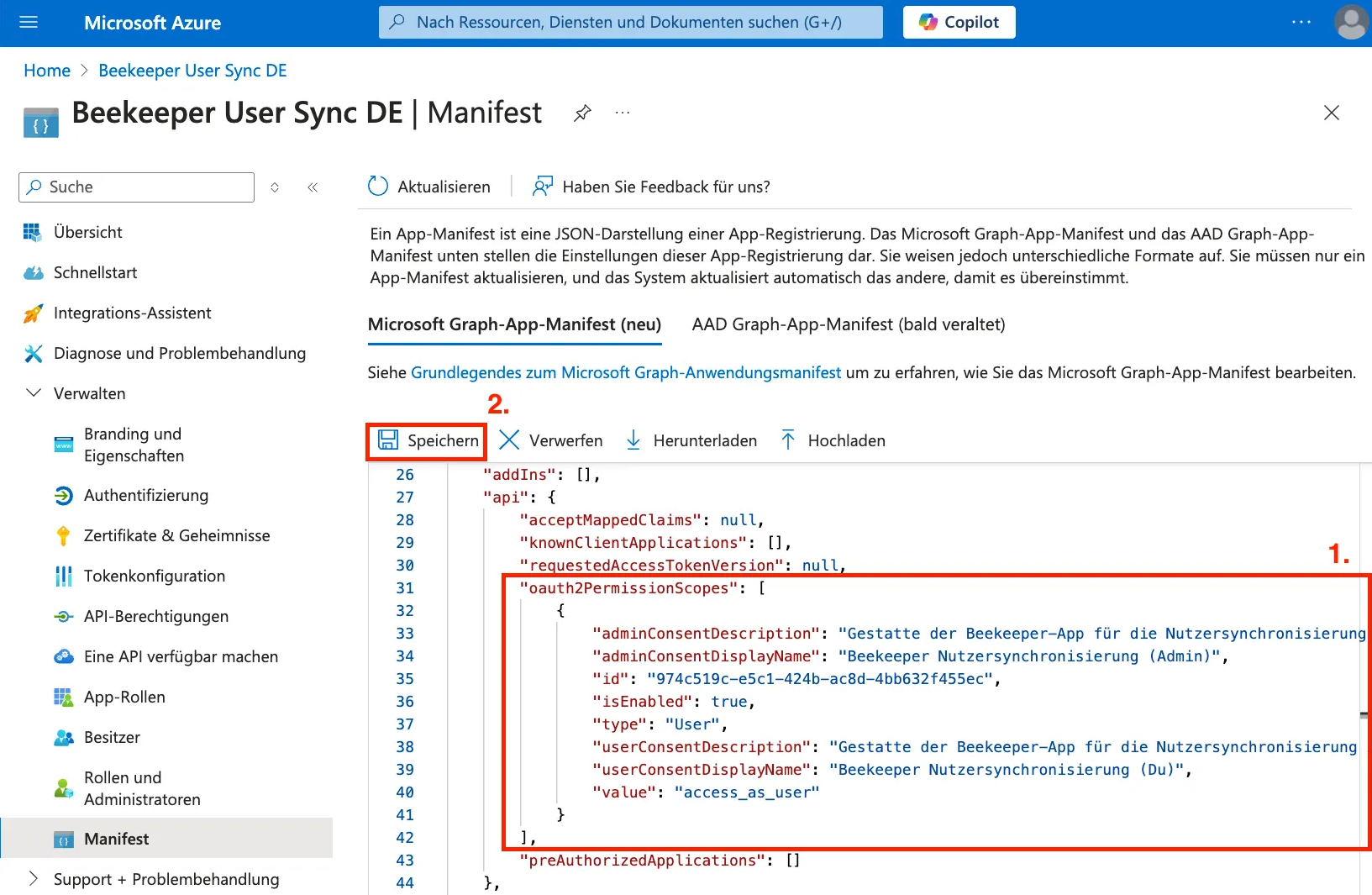Click the Schnellstart cloud icon

coord(33,273)
